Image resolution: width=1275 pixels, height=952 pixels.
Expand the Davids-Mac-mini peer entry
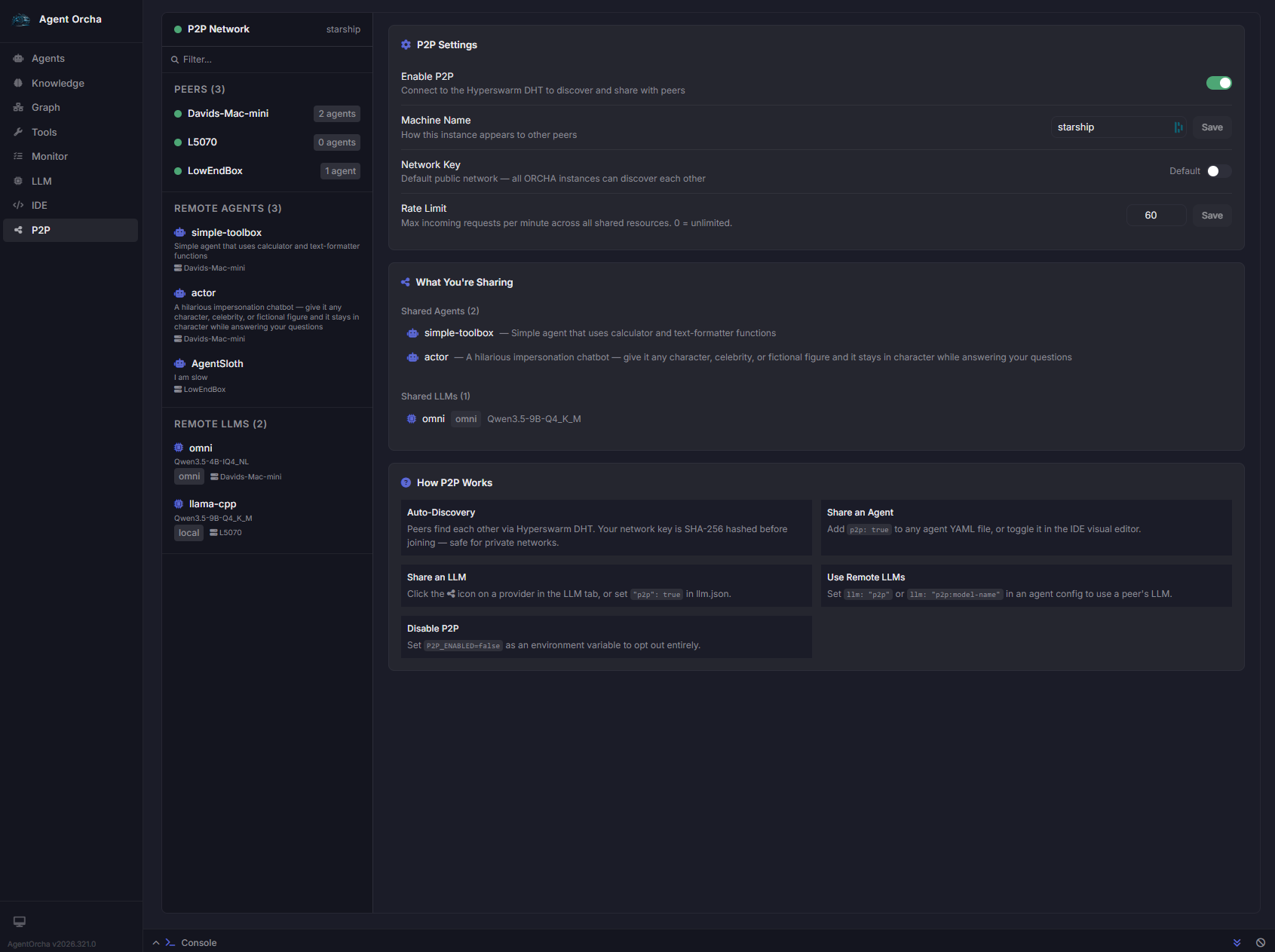coord(228,114)
